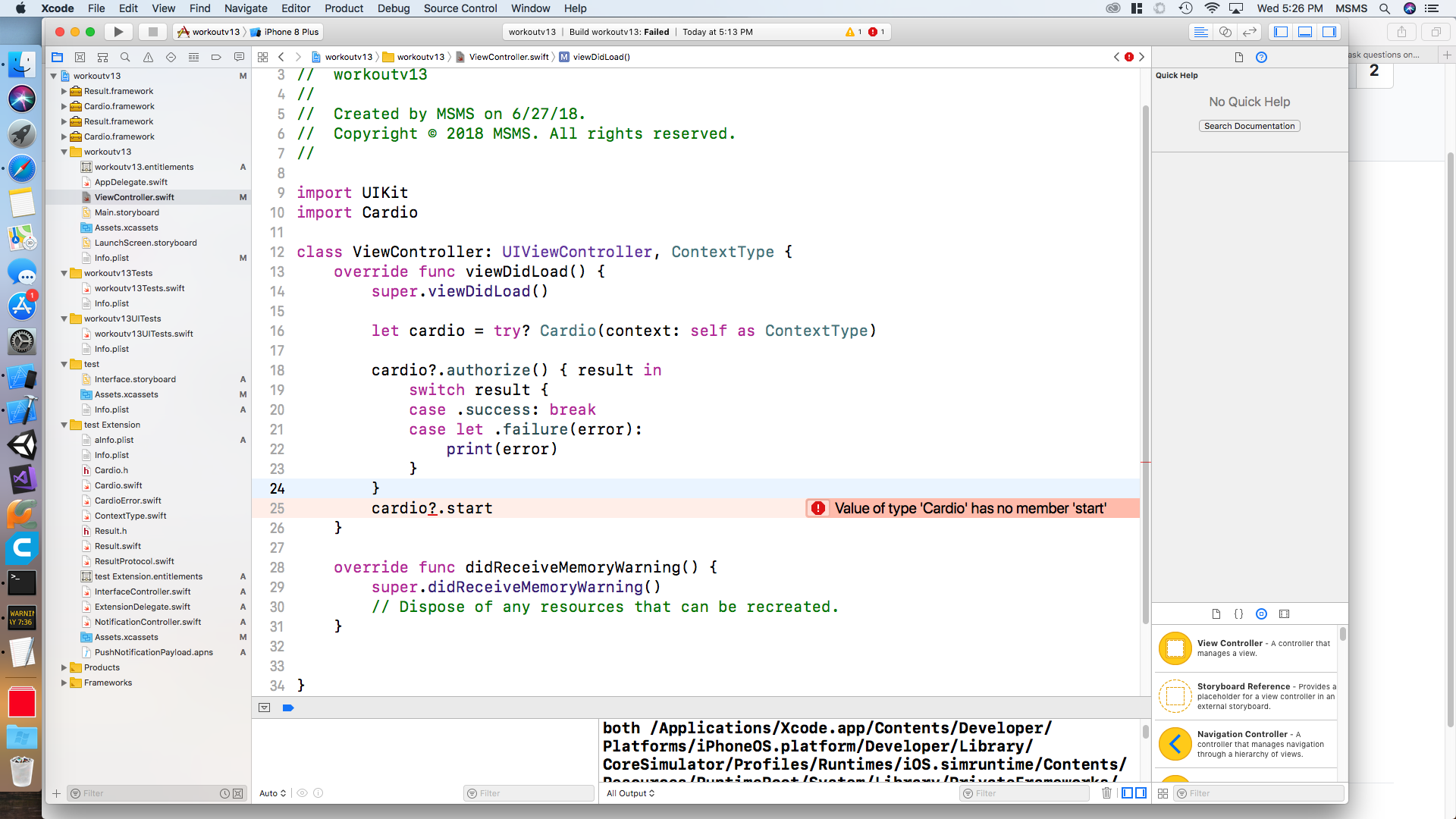Open the Breakpoint navigator icon
This screenshot has height=819, width=1456.
point(216,57)
